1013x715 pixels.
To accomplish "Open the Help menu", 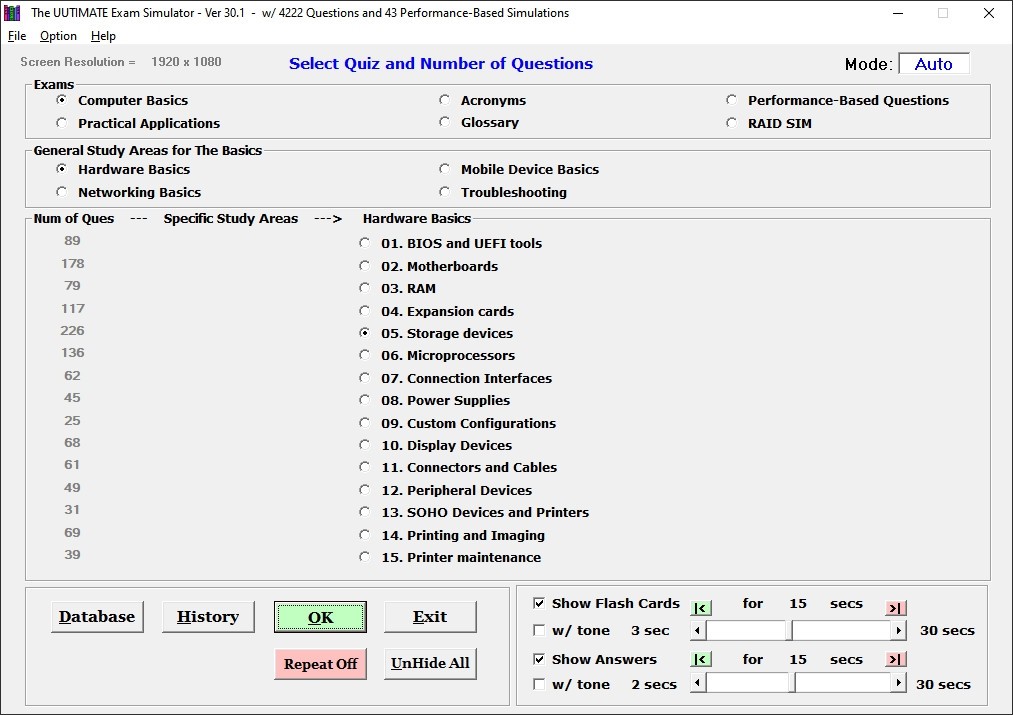I will click(103, 36).
